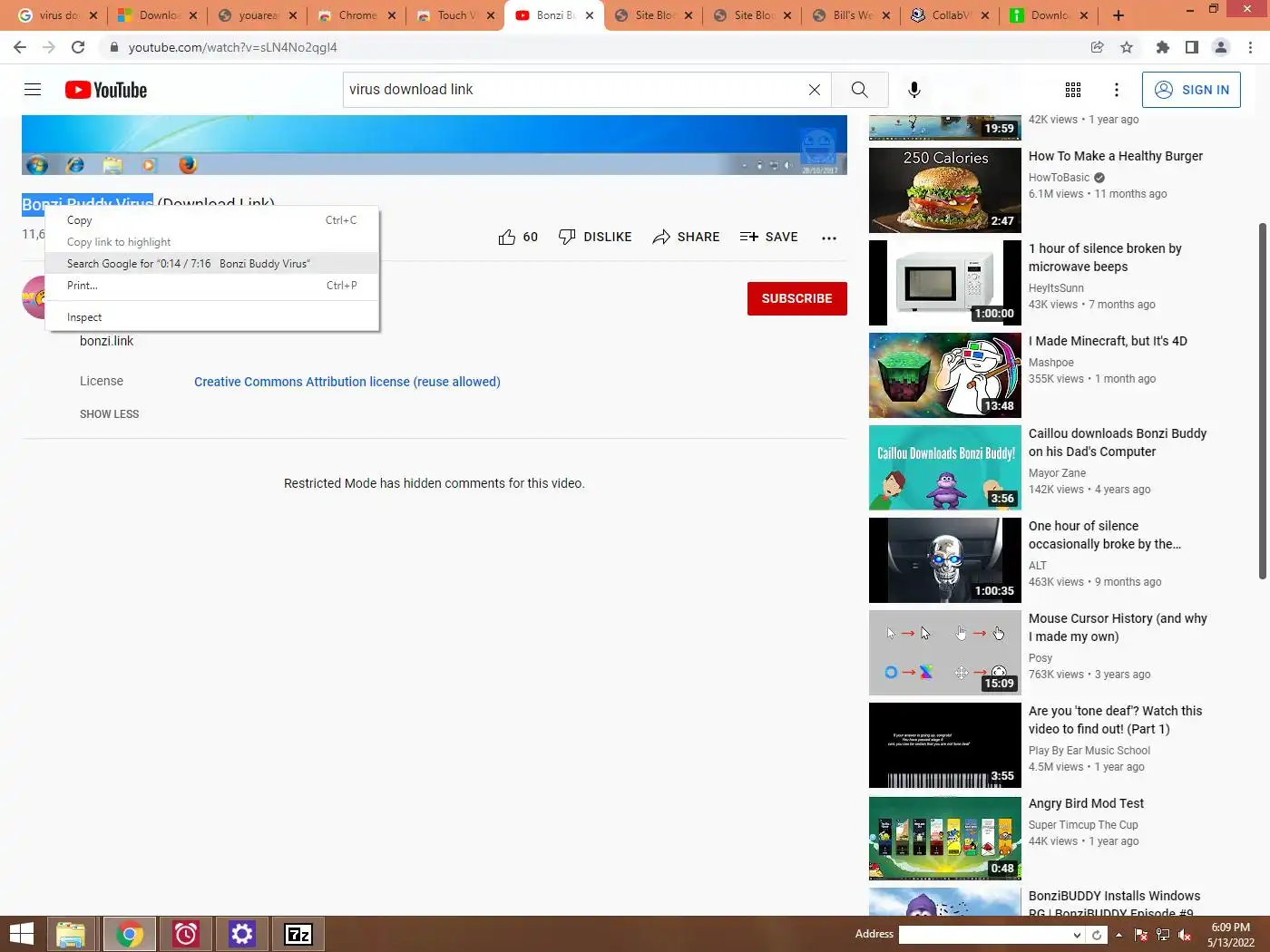
Task: Share the video
Action: 686,237
